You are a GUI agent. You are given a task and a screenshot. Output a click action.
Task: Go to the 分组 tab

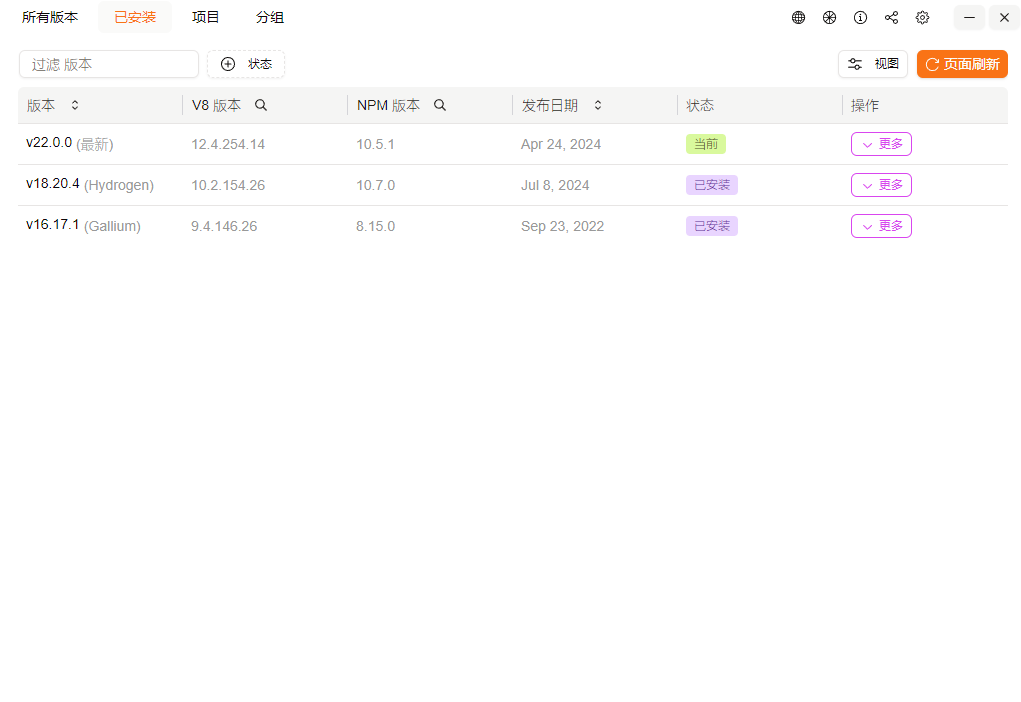click(270, 18)
